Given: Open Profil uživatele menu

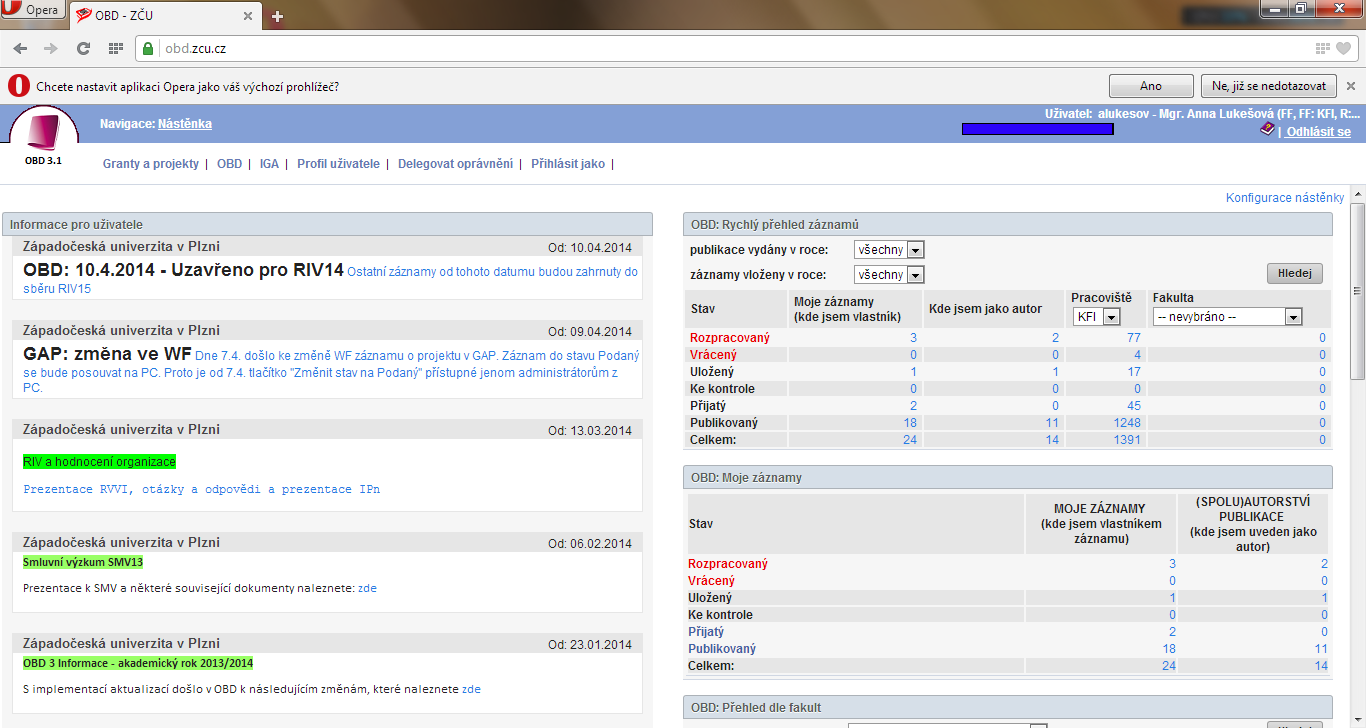Looking at the screenshot, I should pyautogui.click(x=338, y=164).
